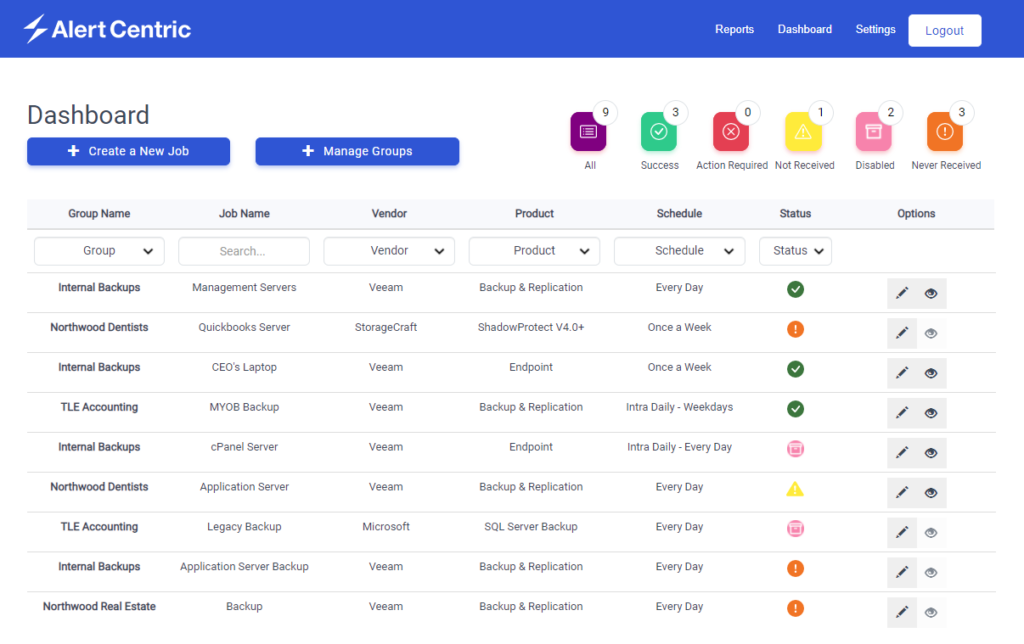
Task: Click the Create a New Job button
Action: coord(128,150)
